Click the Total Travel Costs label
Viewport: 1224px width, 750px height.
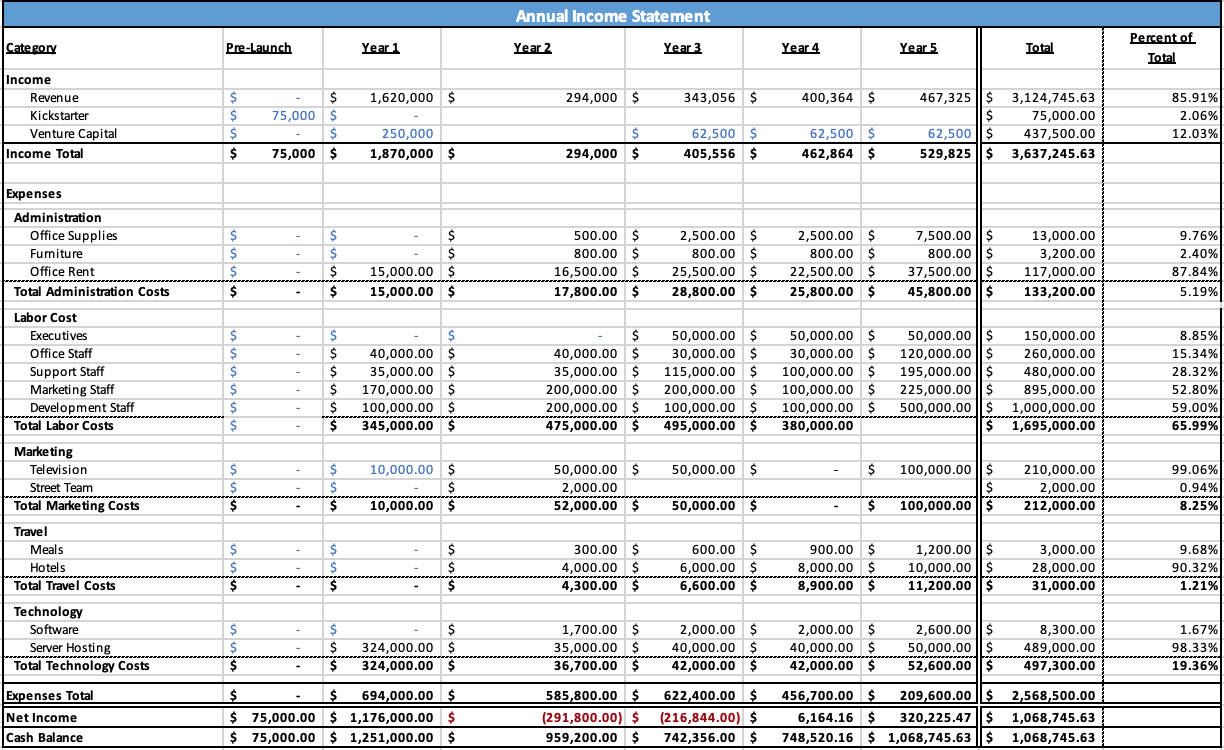64,586
